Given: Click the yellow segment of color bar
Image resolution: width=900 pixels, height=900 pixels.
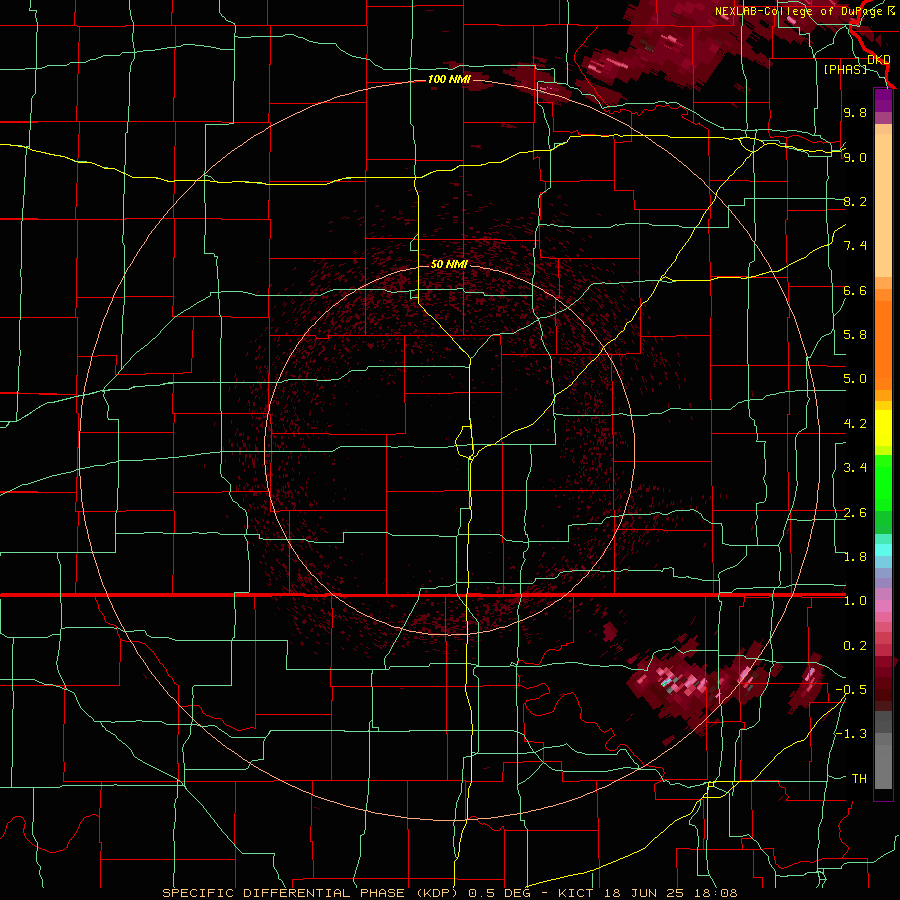Looking at the screenshot, I should coord(883,428).
